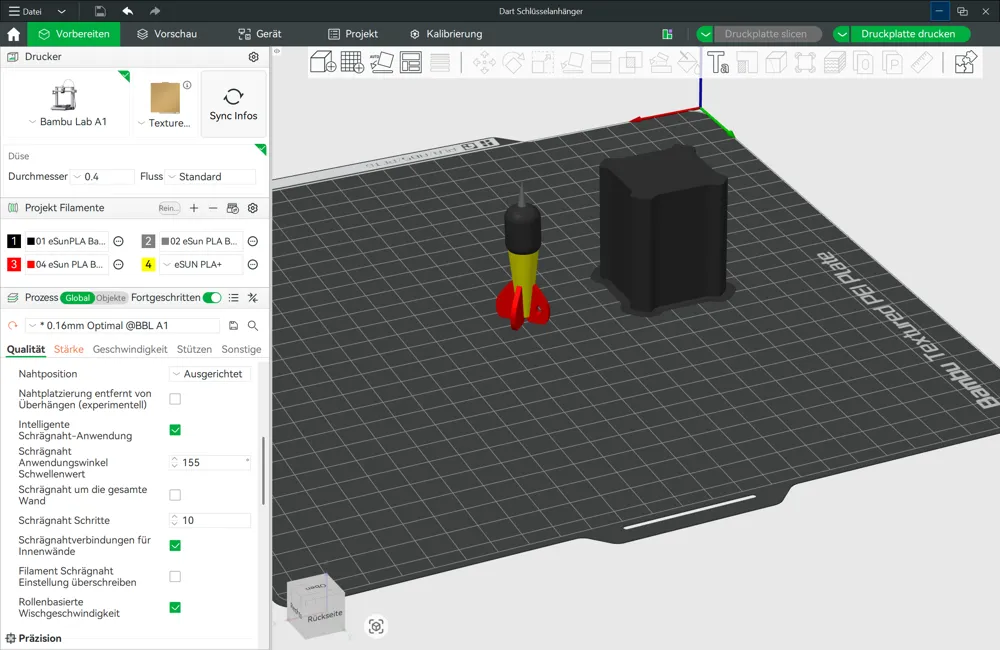
Task: Open the Fluss Standard dropdown
Action: (210, 177)
